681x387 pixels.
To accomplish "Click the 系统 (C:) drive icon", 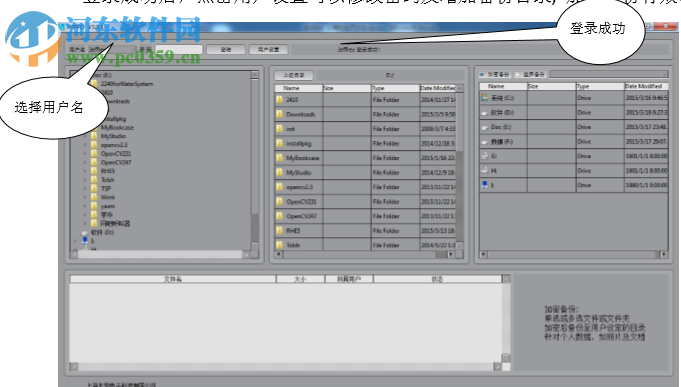I will pos(485,98).
